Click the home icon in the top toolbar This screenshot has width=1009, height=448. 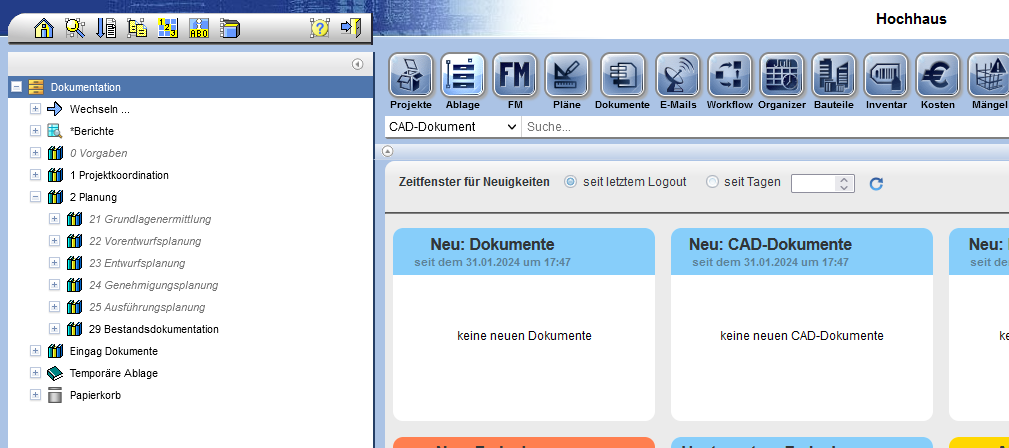pos(44,28)
